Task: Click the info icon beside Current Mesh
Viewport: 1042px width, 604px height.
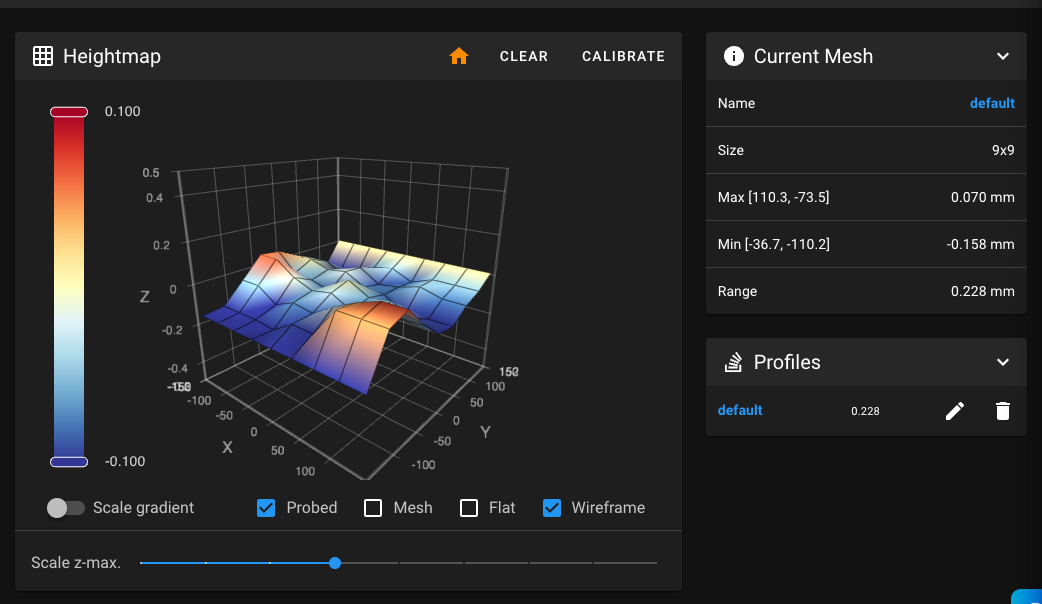Action: click(734, 56)
